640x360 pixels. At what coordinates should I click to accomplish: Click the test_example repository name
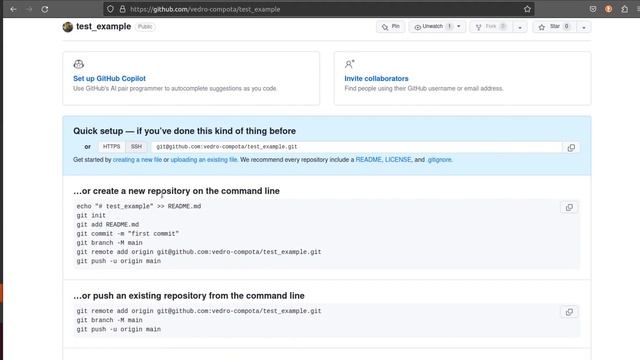(x=104, y=27)
